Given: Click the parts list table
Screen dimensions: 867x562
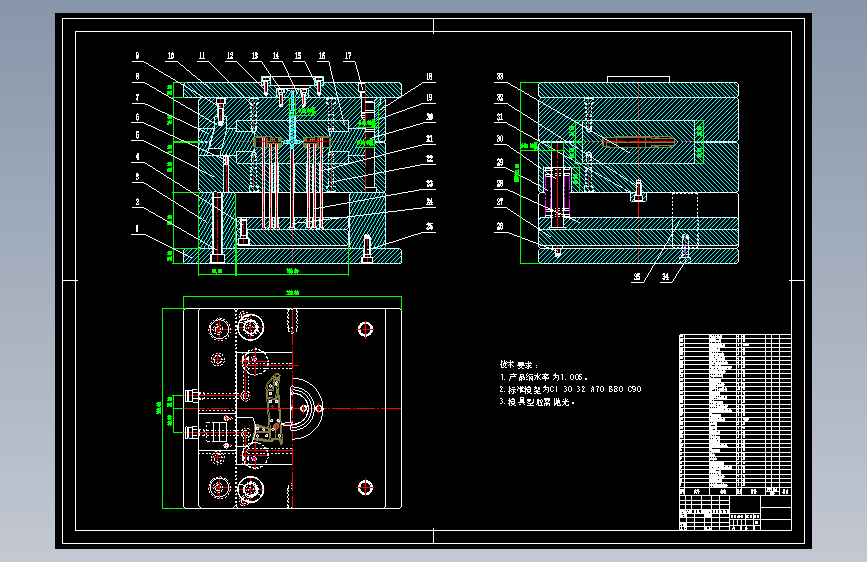Looking at the screenshot, I should click(735, 414).
